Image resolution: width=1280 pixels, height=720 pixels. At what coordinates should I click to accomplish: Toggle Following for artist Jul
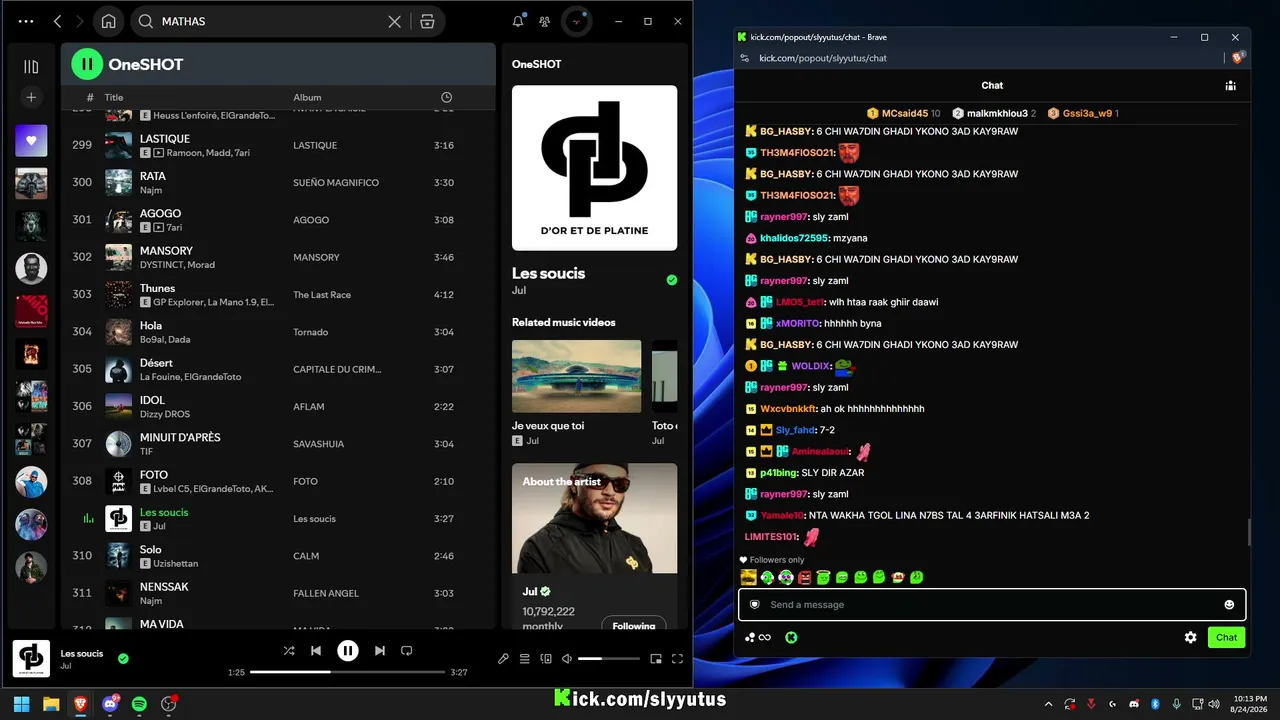coord(634,626)
